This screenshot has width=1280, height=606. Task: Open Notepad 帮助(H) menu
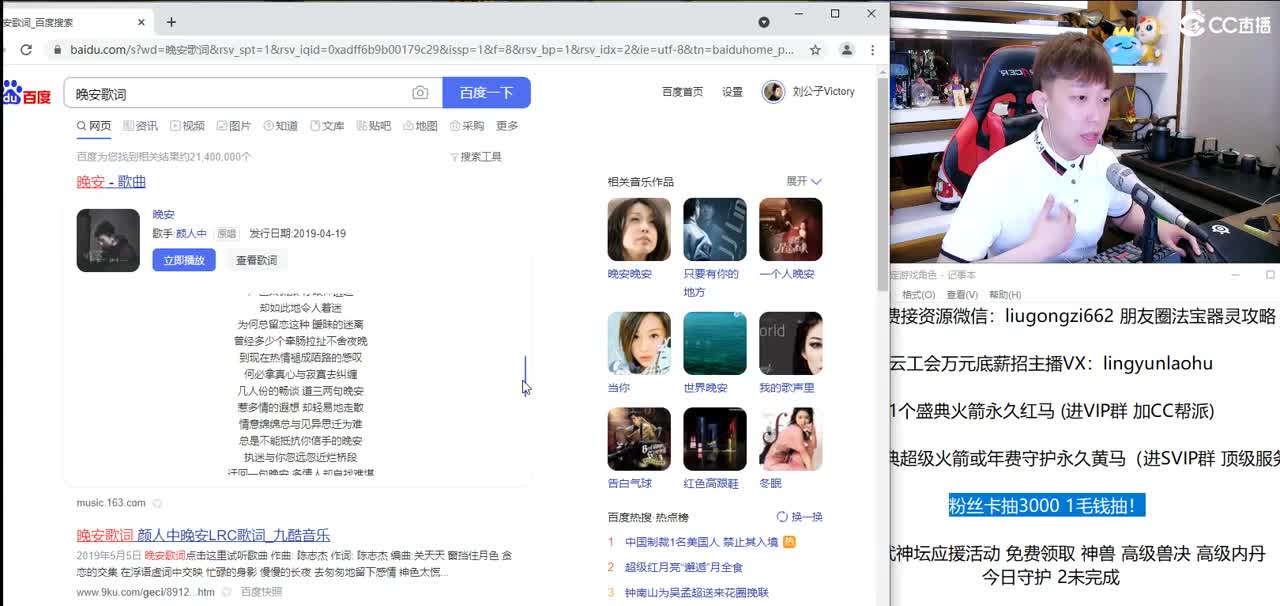[1005, 295]
